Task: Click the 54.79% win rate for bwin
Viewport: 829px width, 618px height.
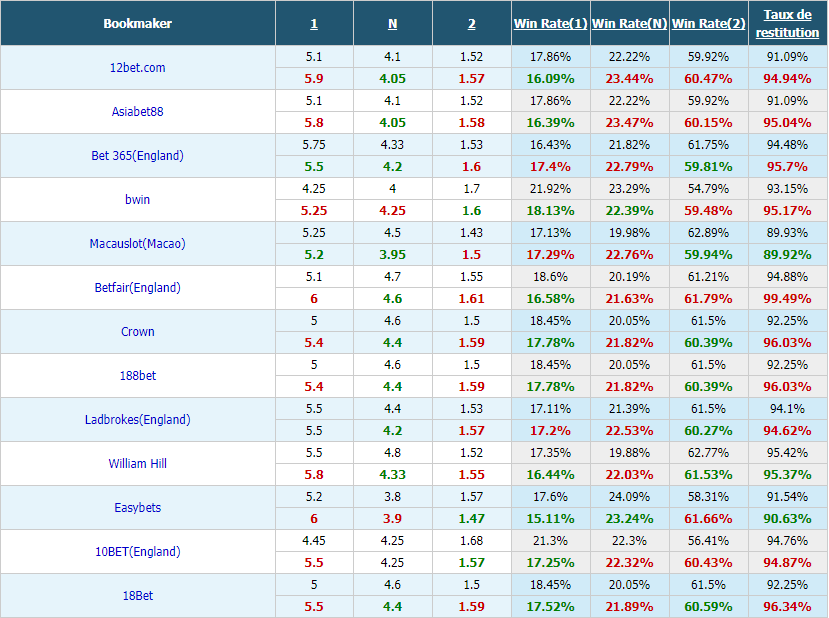Action: click(708, 189)
